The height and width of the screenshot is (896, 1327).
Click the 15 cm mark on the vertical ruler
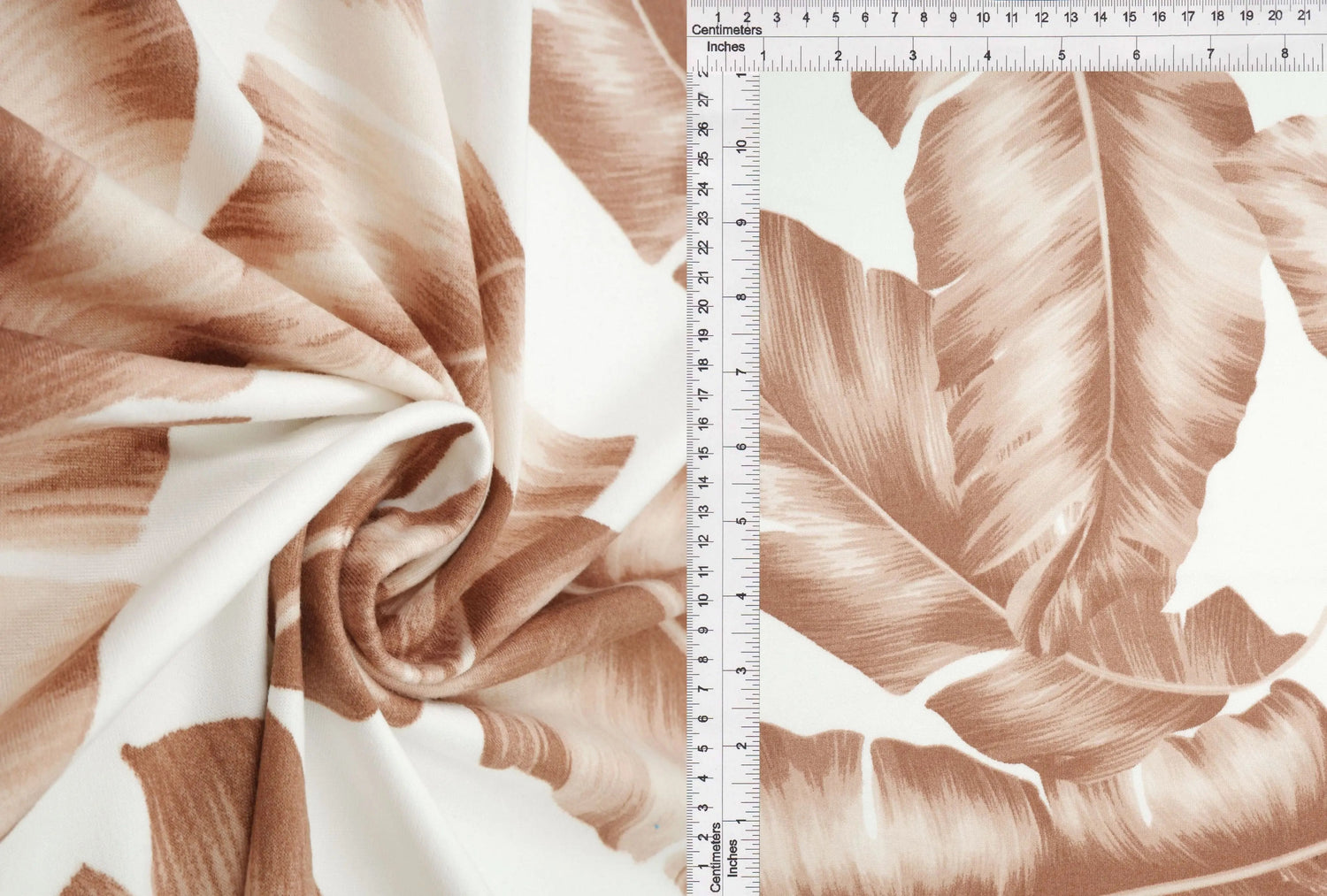tap(703, 452)
